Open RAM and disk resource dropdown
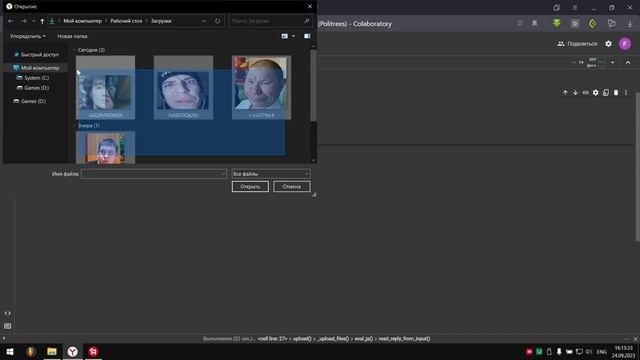 coord(613,62)
